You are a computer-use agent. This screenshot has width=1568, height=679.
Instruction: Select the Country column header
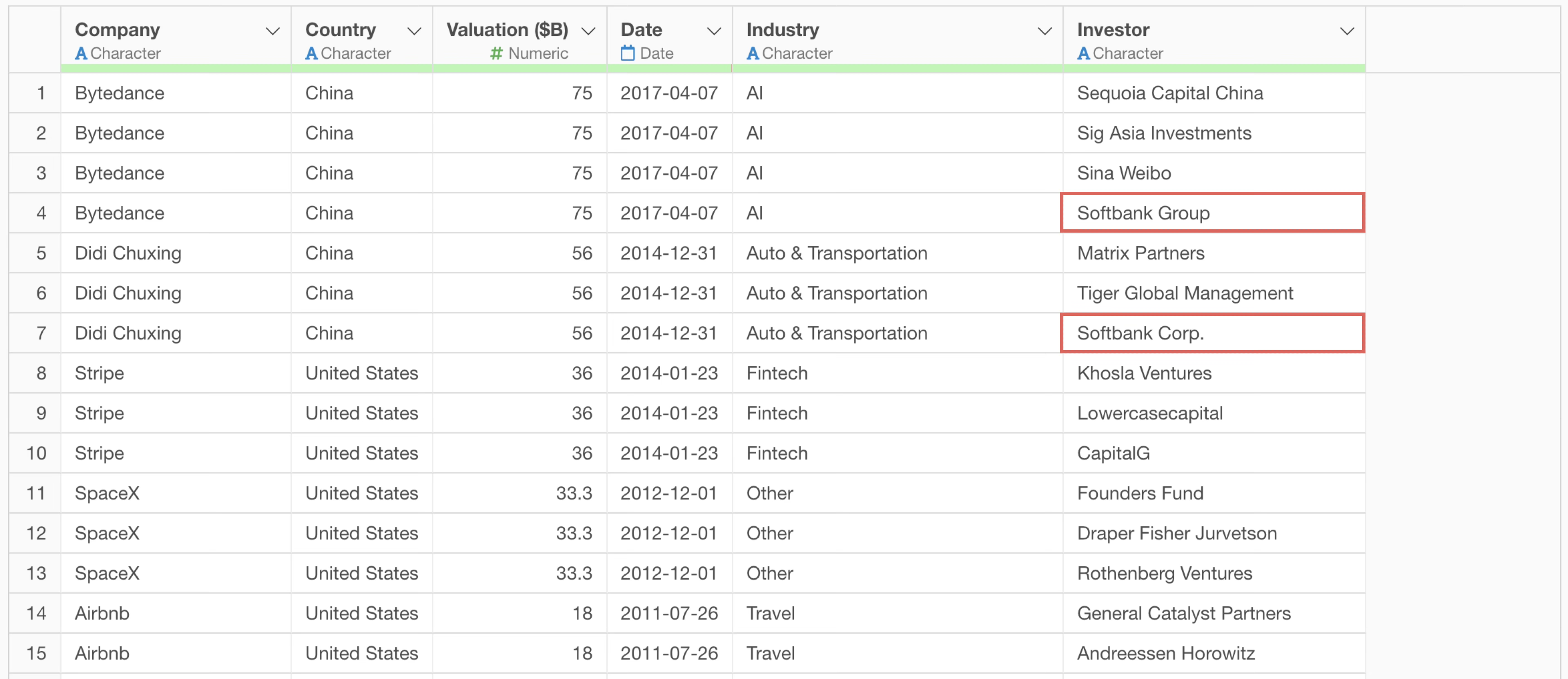click(x=361, y=40)
